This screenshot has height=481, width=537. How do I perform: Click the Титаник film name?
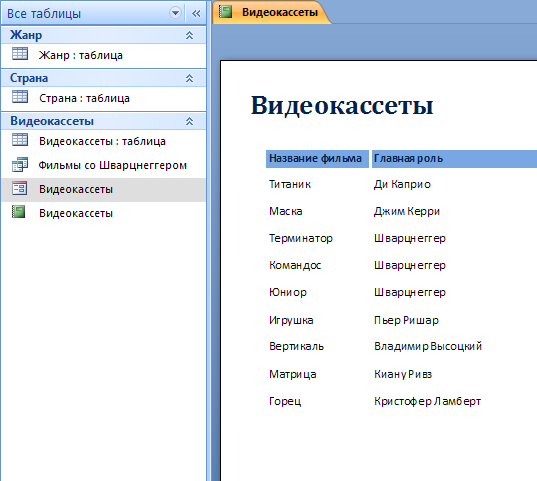[x=290, y=184]
